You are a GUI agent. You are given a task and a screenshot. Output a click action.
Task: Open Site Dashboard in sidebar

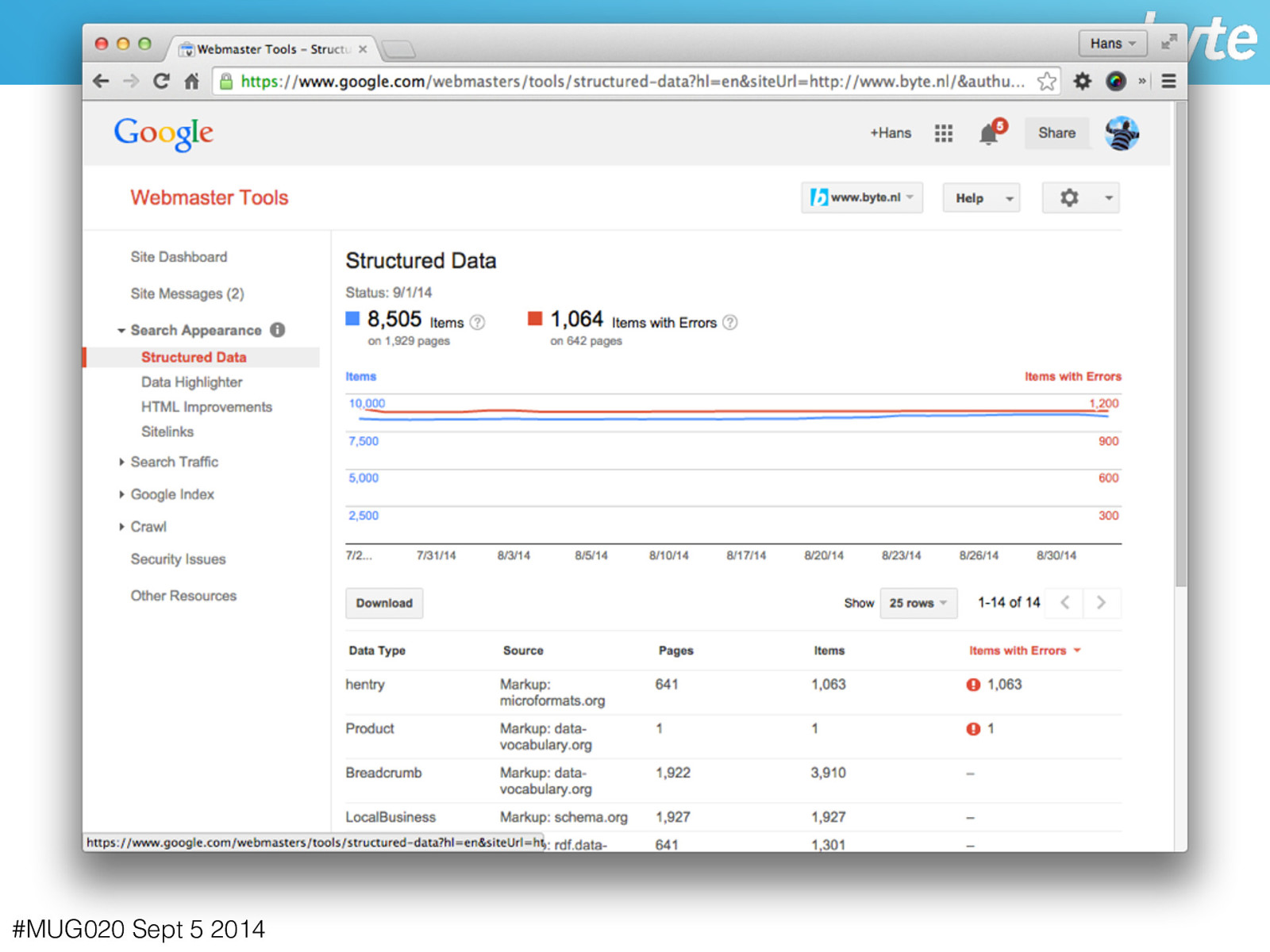179,257
